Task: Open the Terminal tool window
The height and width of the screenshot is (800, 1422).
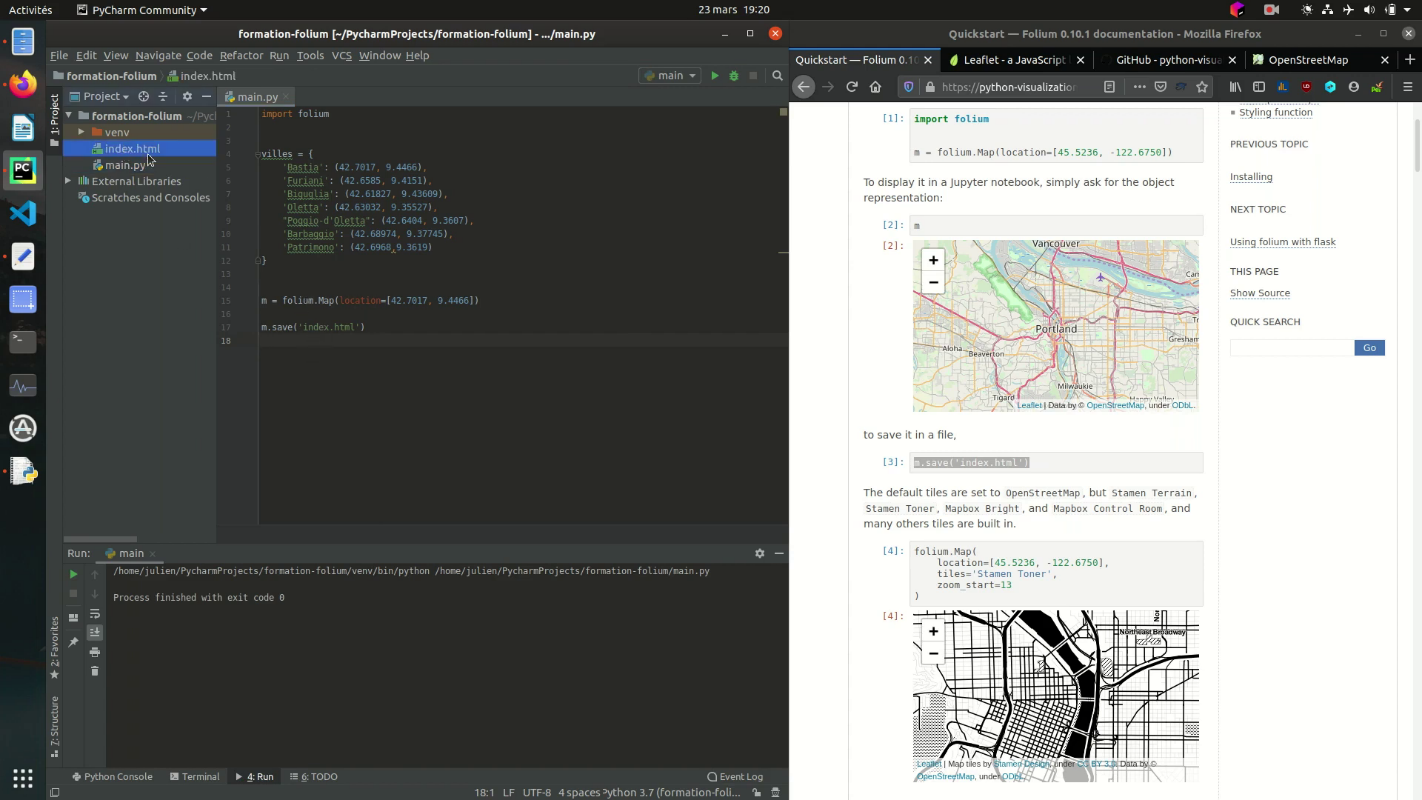Action: point(194,777)
